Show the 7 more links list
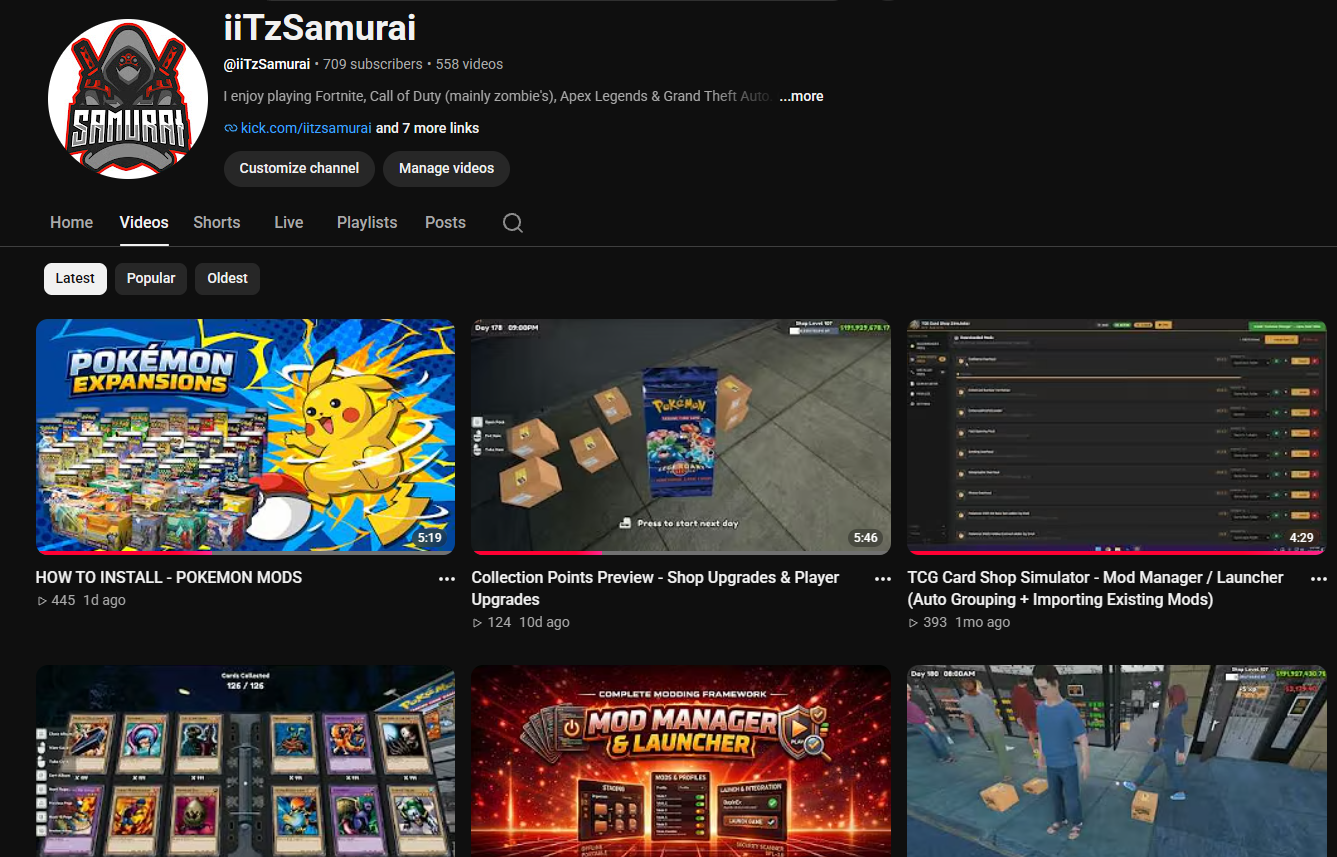The width and height of the screenshot is (1337, 857). (427, 128)
